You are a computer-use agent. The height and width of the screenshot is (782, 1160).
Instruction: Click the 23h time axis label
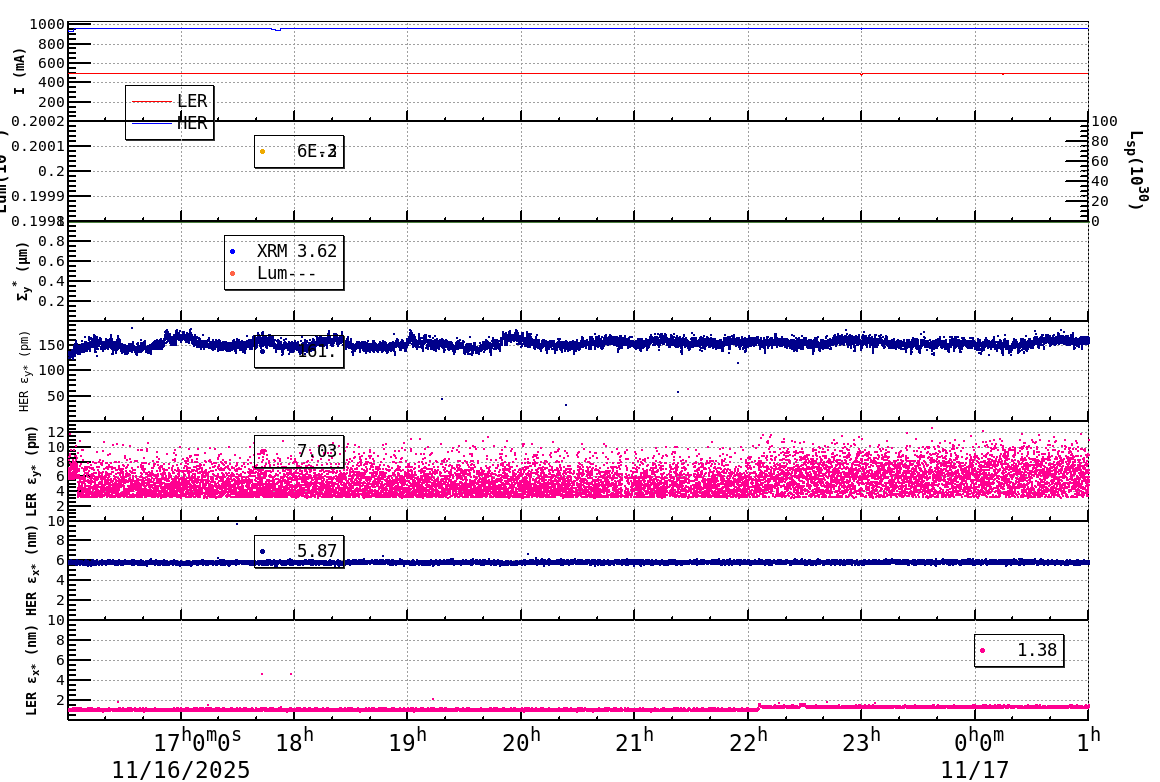point(861,740)
